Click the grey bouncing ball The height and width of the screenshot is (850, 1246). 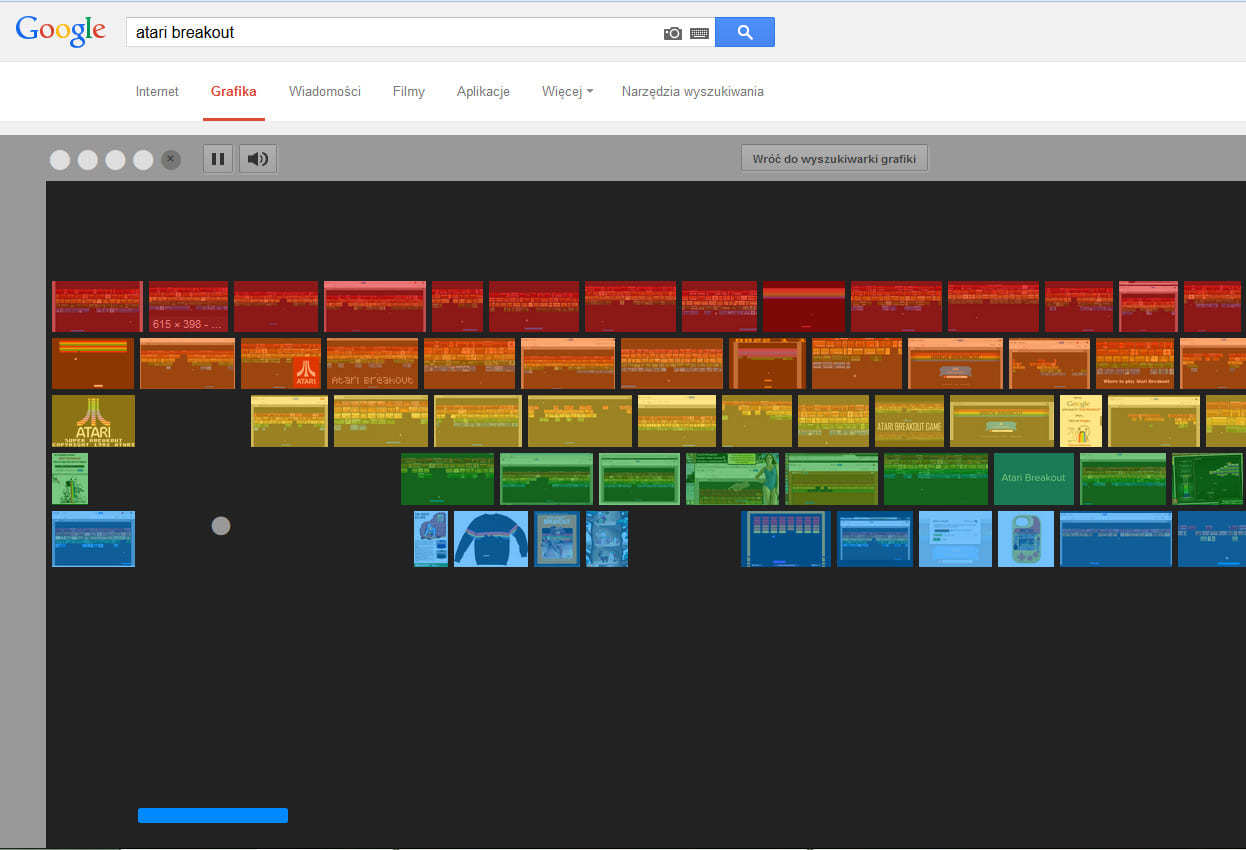221,525
